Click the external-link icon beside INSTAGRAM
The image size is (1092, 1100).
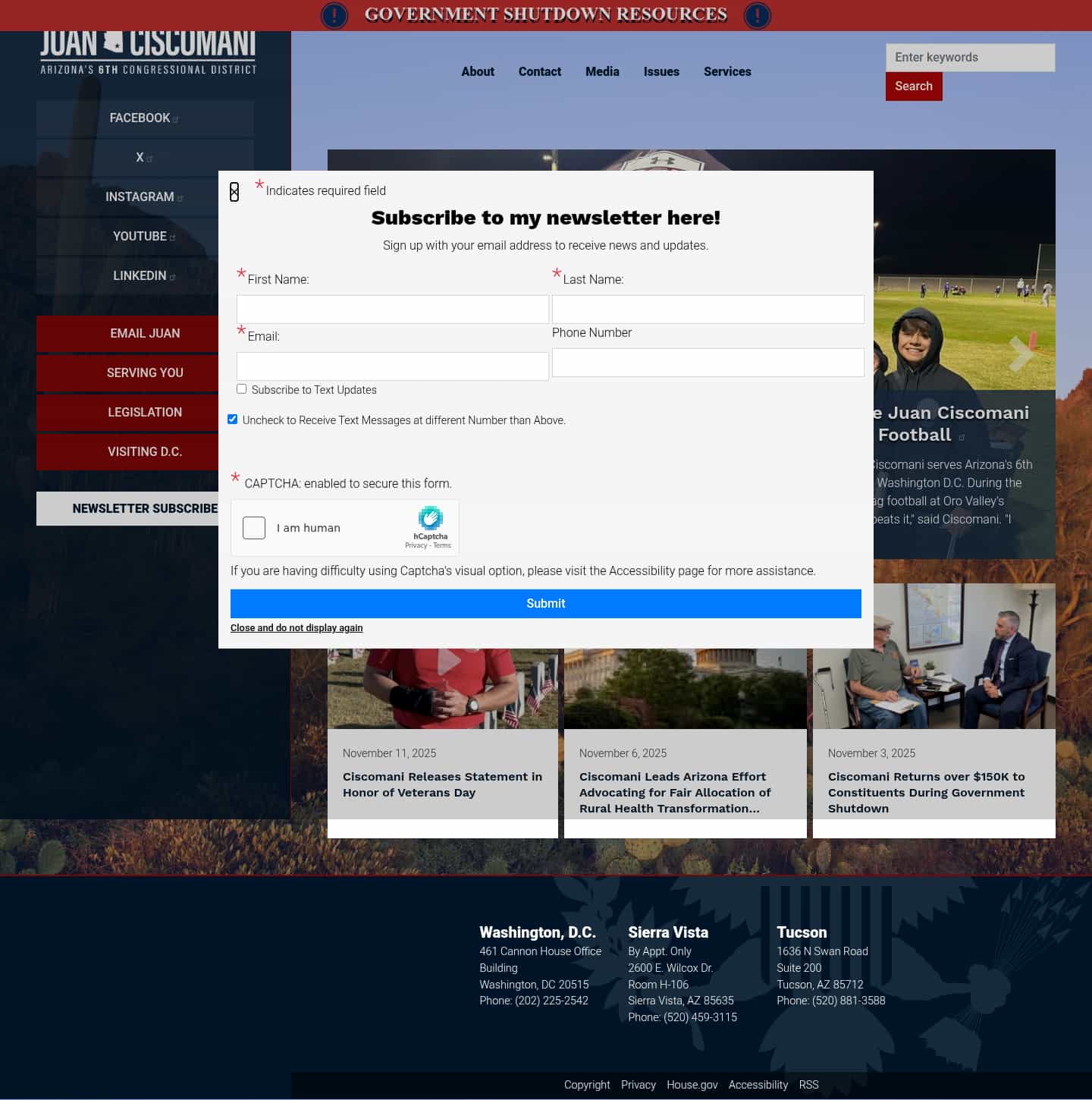tap(180, 196)
